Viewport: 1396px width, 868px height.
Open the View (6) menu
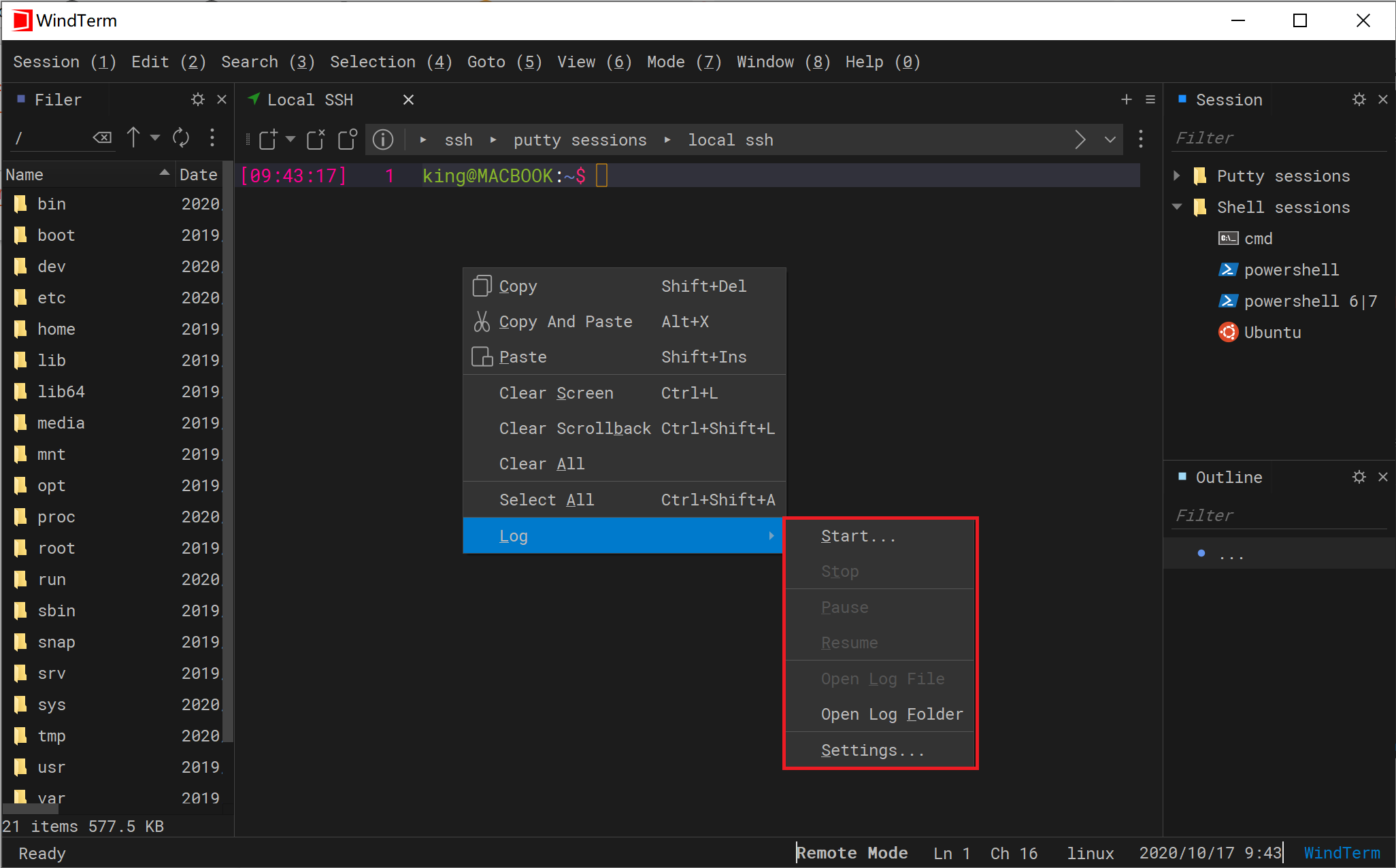[595, 62]
